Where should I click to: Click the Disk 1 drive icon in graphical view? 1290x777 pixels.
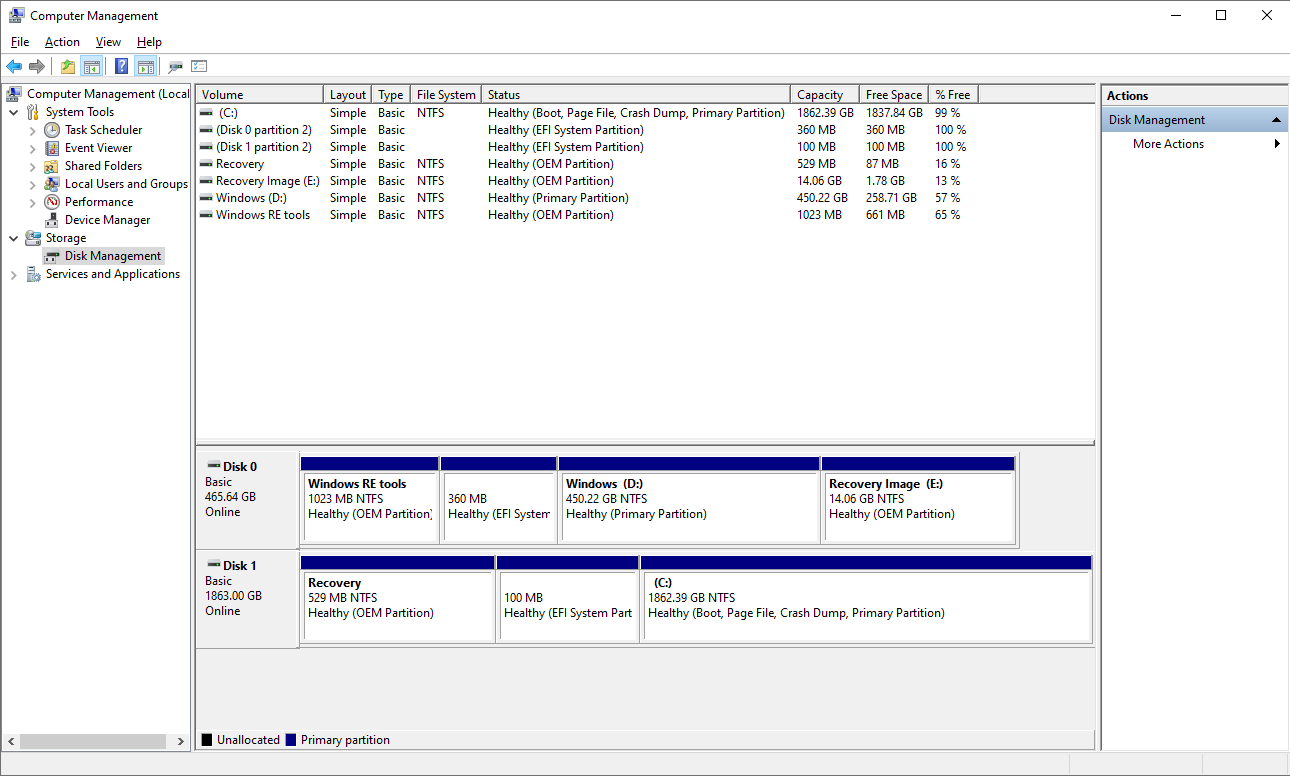pyautogui.click(x=213, y=565)
